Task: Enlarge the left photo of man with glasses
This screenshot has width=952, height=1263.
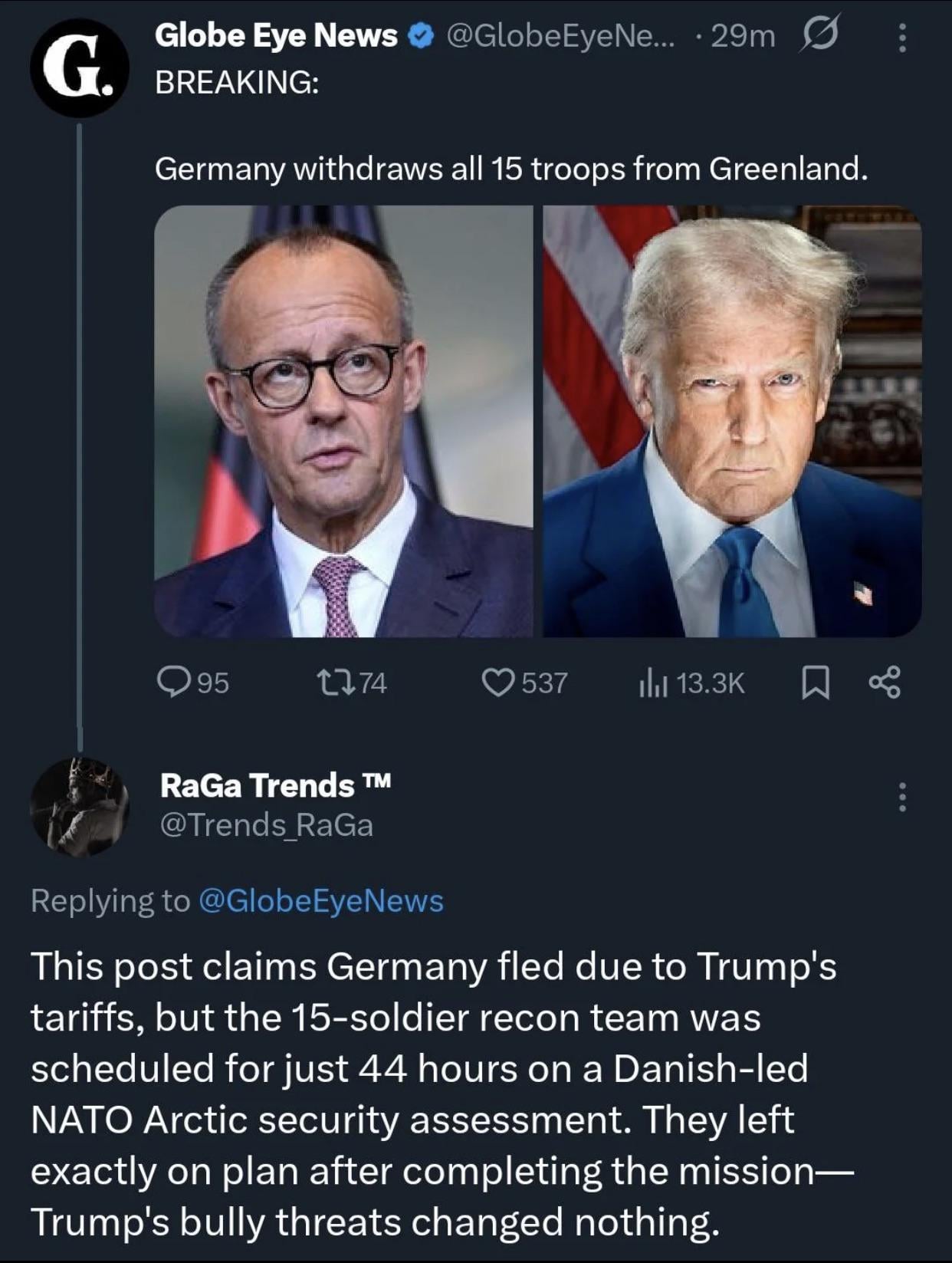Action: pyautogui.click(x=343, y=421)
